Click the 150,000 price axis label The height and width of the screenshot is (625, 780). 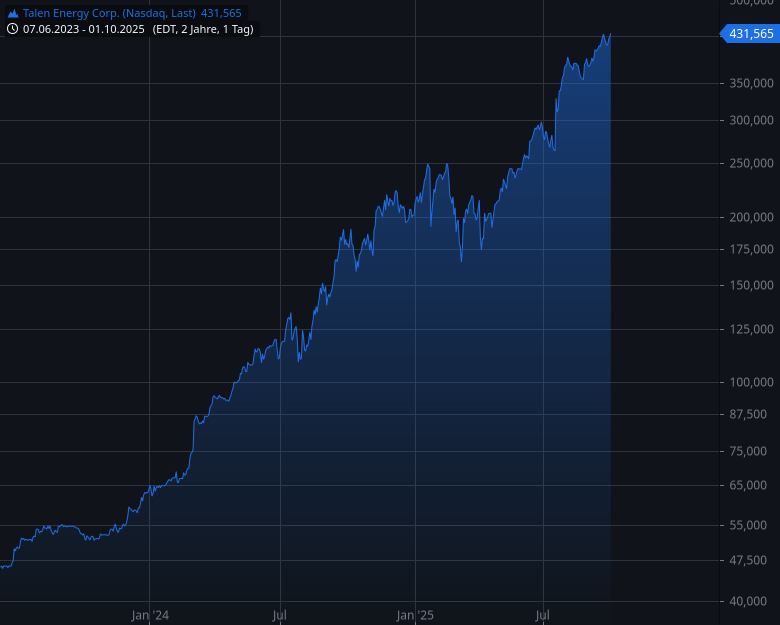coord(750,286)
